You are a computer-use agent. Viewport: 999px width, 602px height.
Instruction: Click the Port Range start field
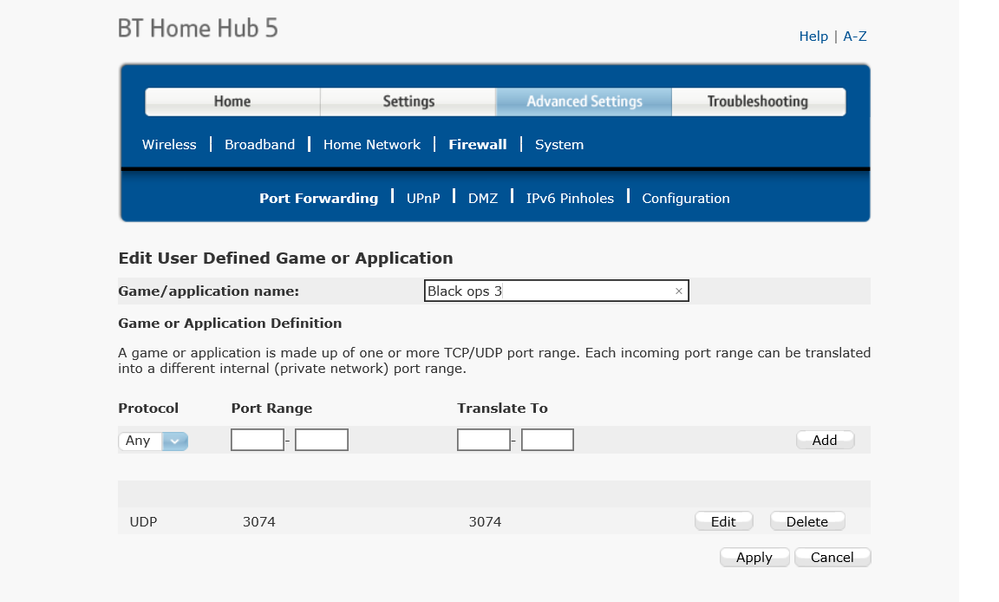tap(257, 440)
